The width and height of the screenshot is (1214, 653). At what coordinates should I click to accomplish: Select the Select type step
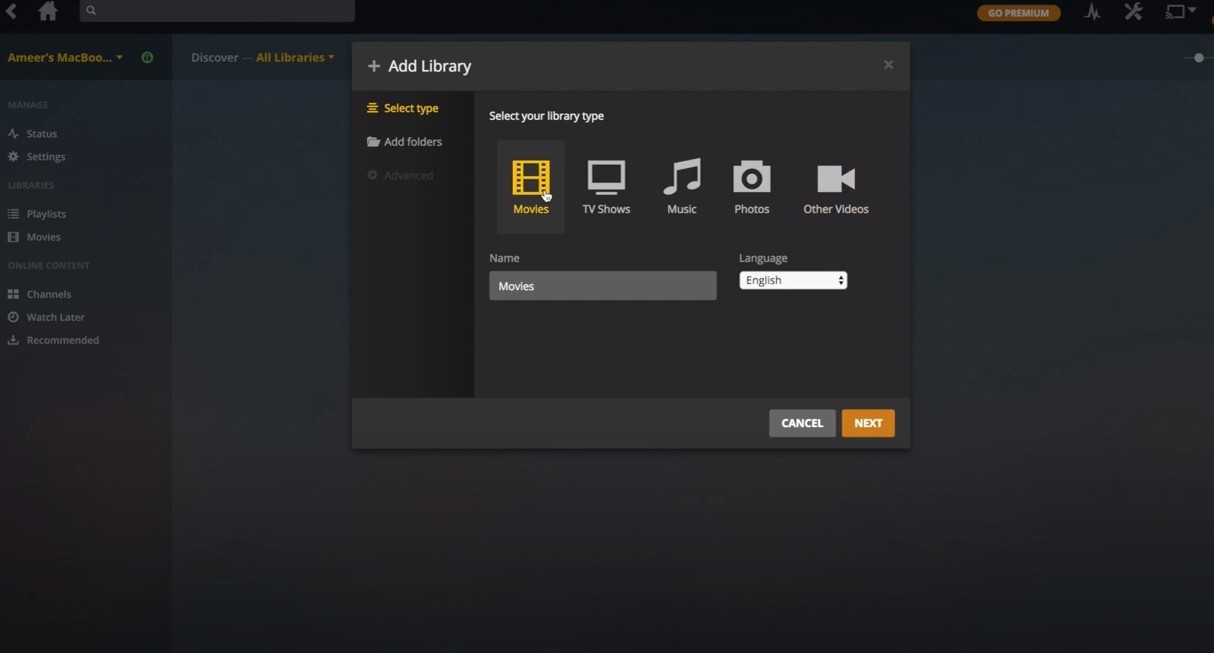click(410, 108)
